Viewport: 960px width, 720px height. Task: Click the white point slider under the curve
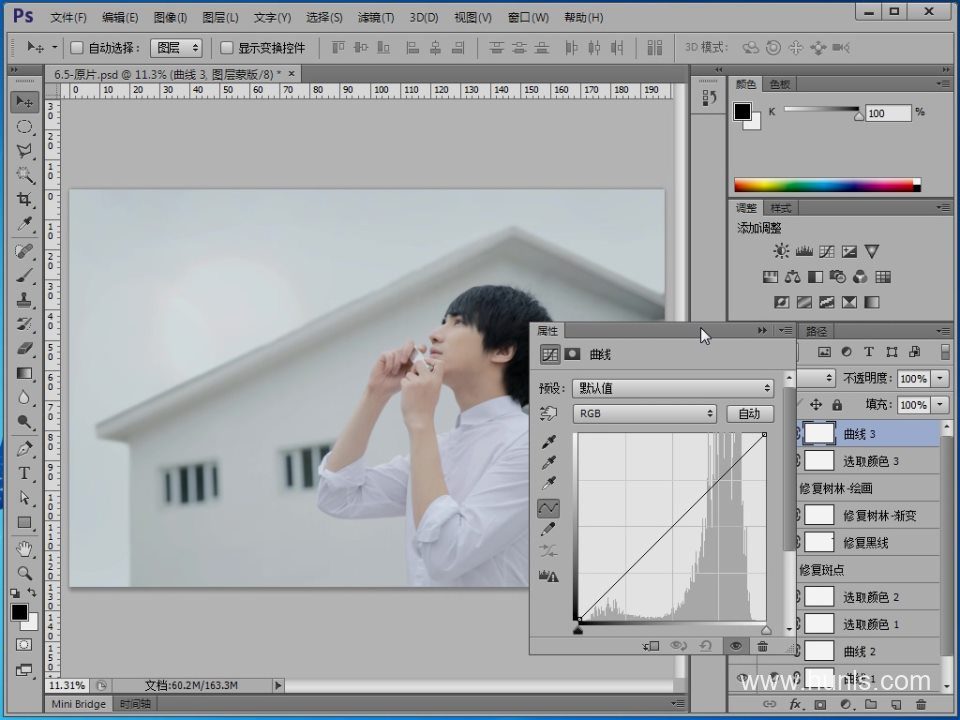pos(767,630)
